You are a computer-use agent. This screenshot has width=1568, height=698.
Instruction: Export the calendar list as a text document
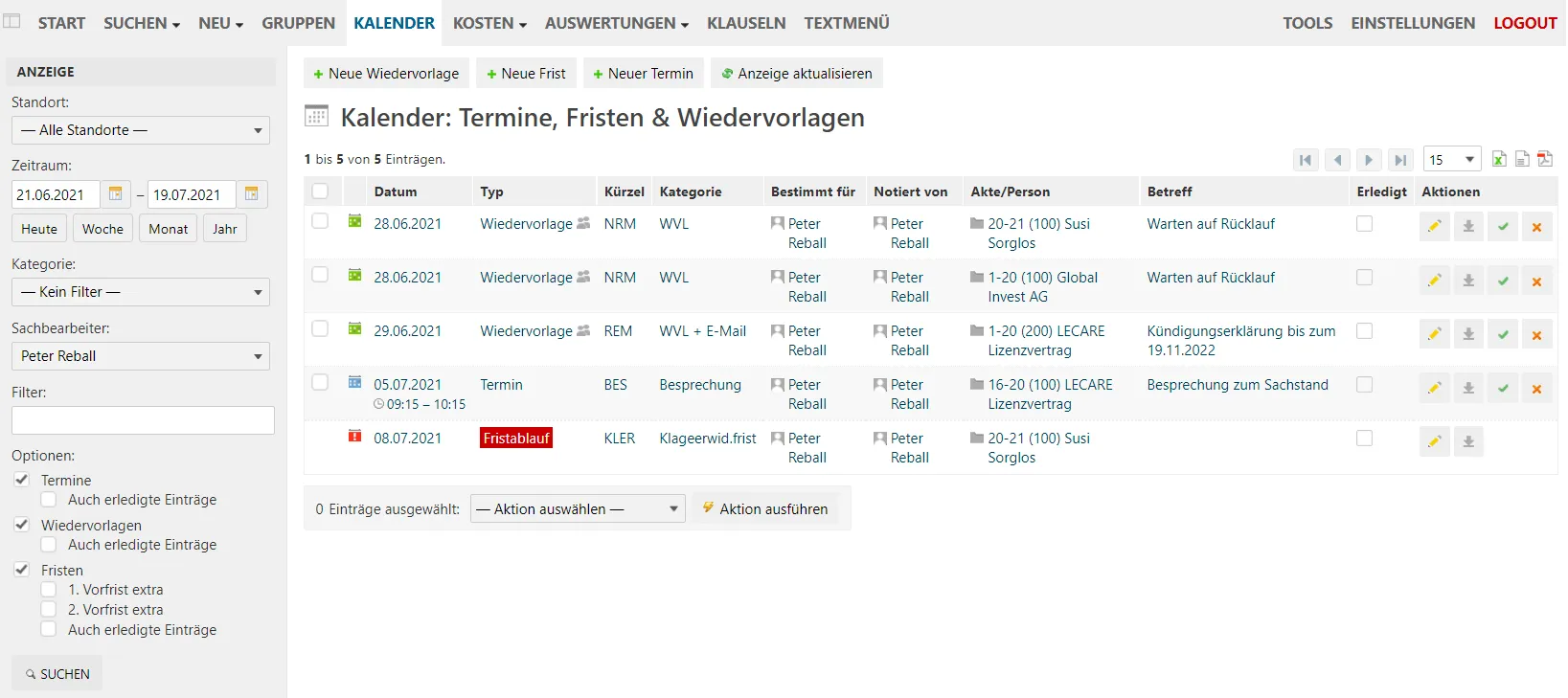(x=1522, y=159)
